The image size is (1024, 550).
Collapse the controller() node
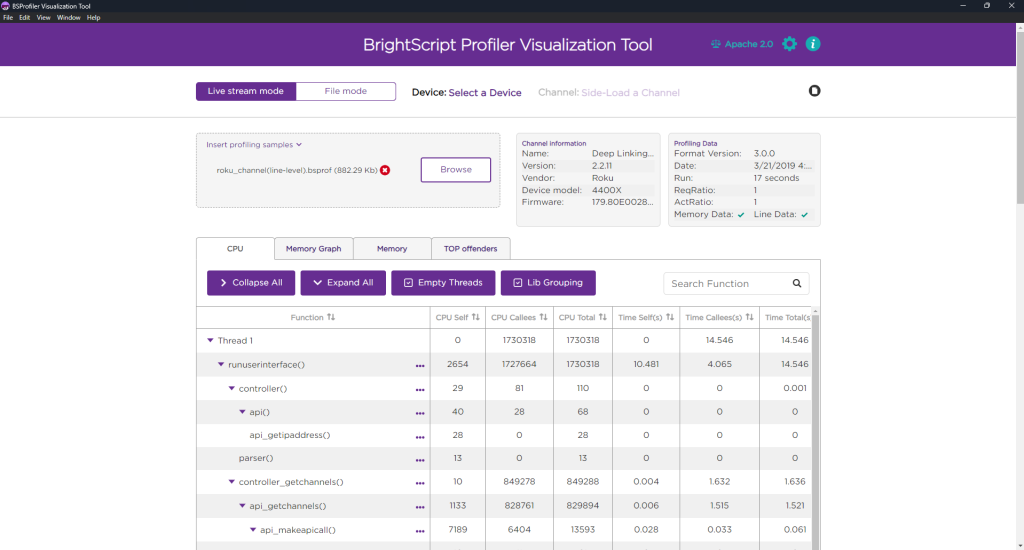231,389
